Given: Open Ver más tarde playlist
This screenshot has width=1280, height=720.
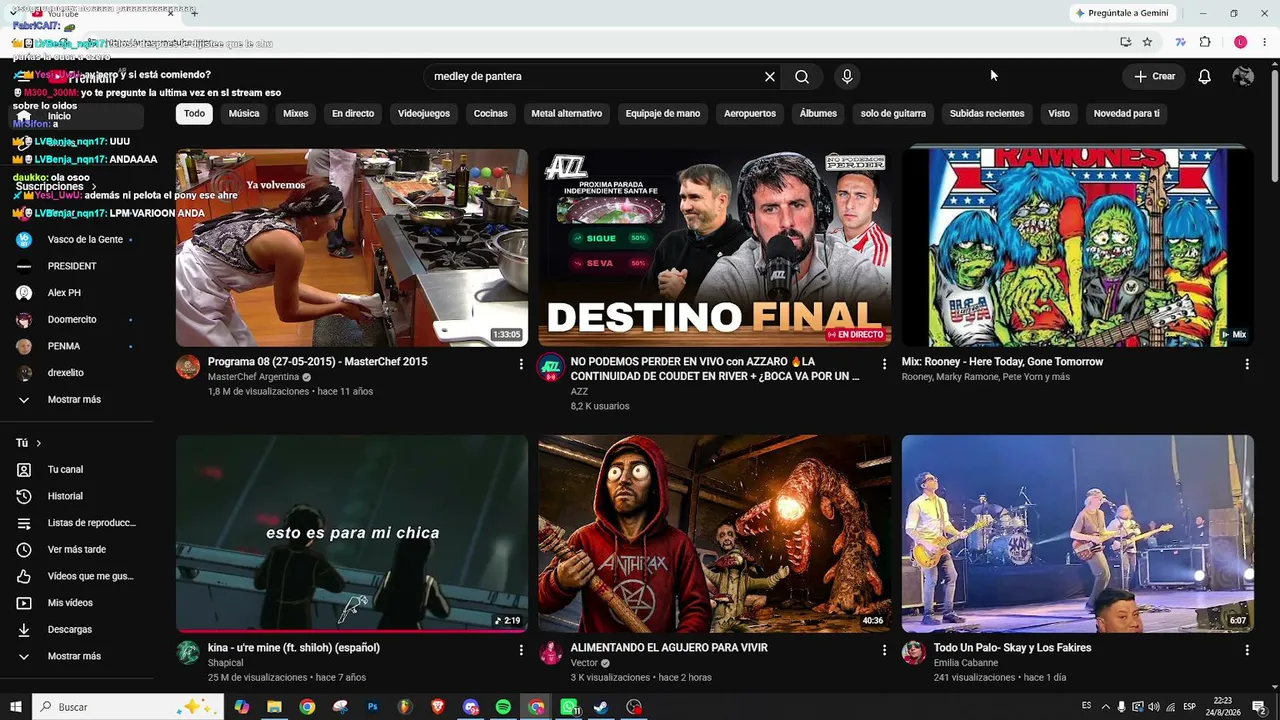Looking at the screenshot, I should coord(76,549).
